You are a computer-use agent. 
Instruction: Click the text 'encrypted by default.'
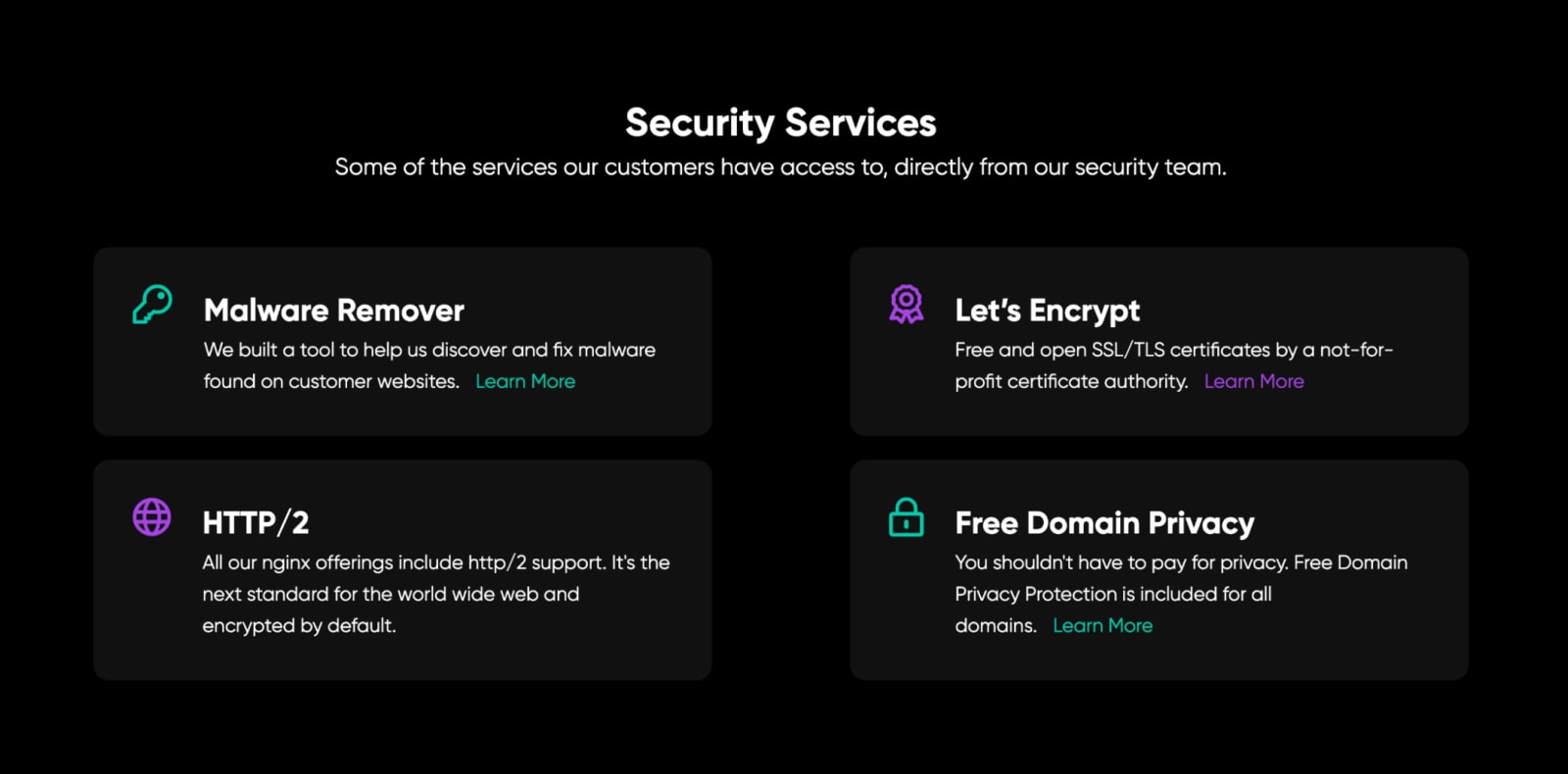[x=299, y=625]
